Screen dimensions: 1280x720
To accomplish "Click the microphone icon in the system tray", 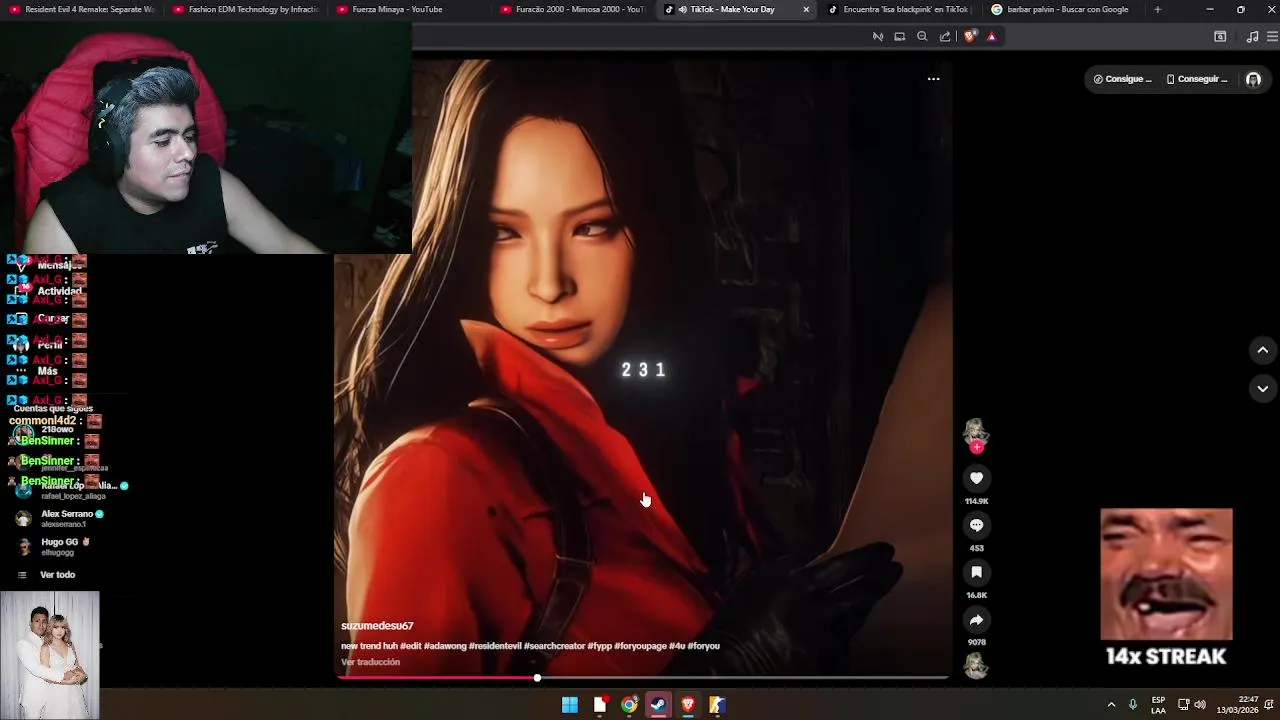I will [1133, 705].
